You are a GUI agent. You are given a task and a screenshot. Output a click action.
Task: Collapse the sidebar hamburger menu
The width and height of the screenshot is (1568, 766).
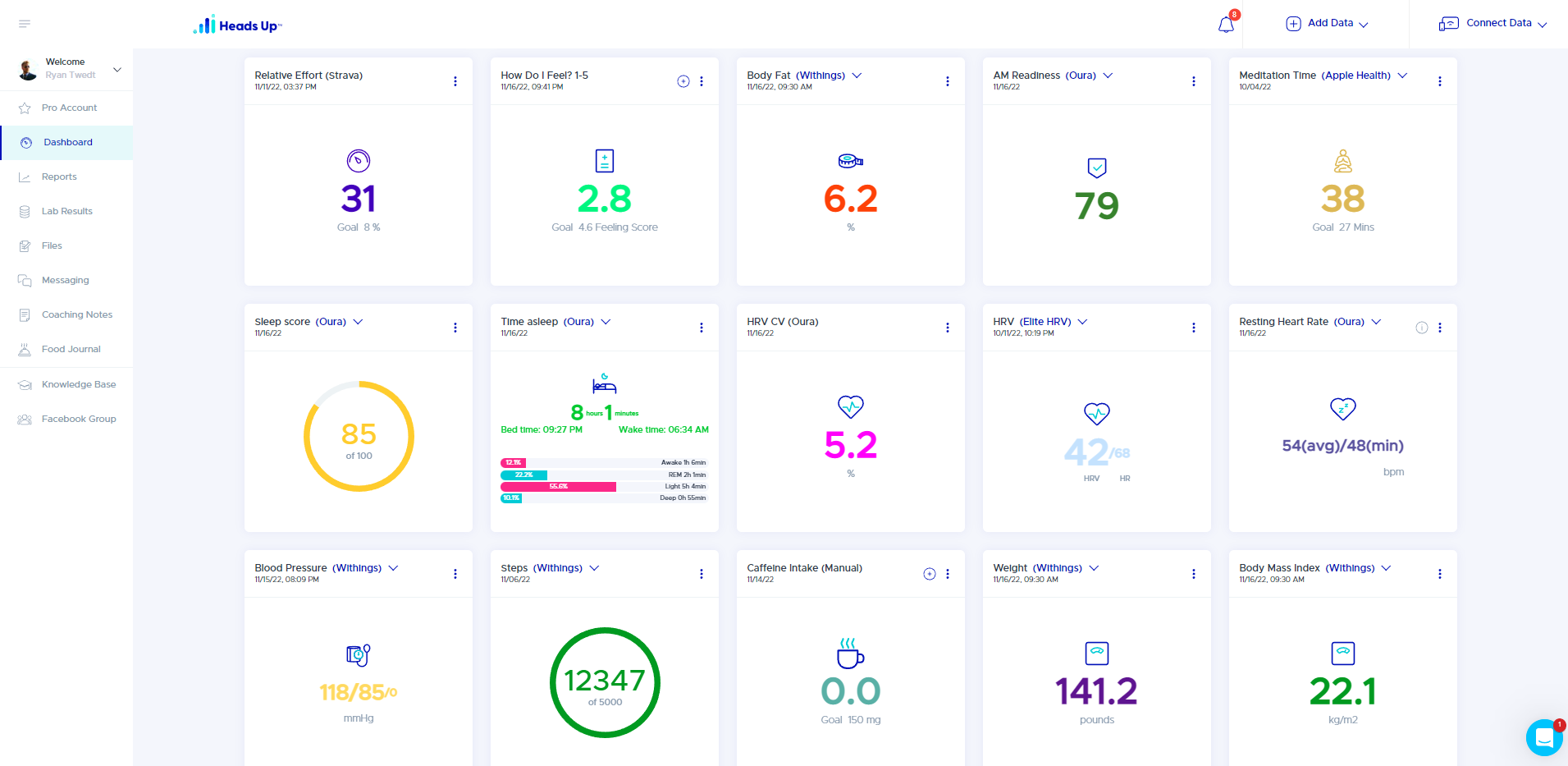[x=25, y=24]
